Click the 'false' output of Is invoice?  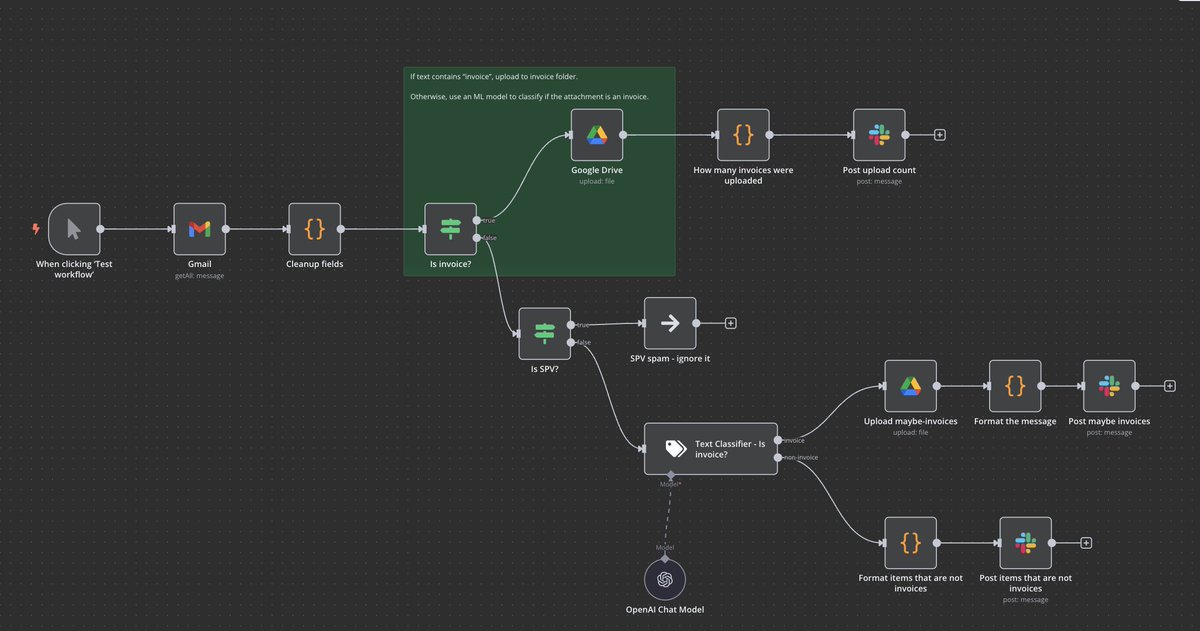[x=477, y=238]
